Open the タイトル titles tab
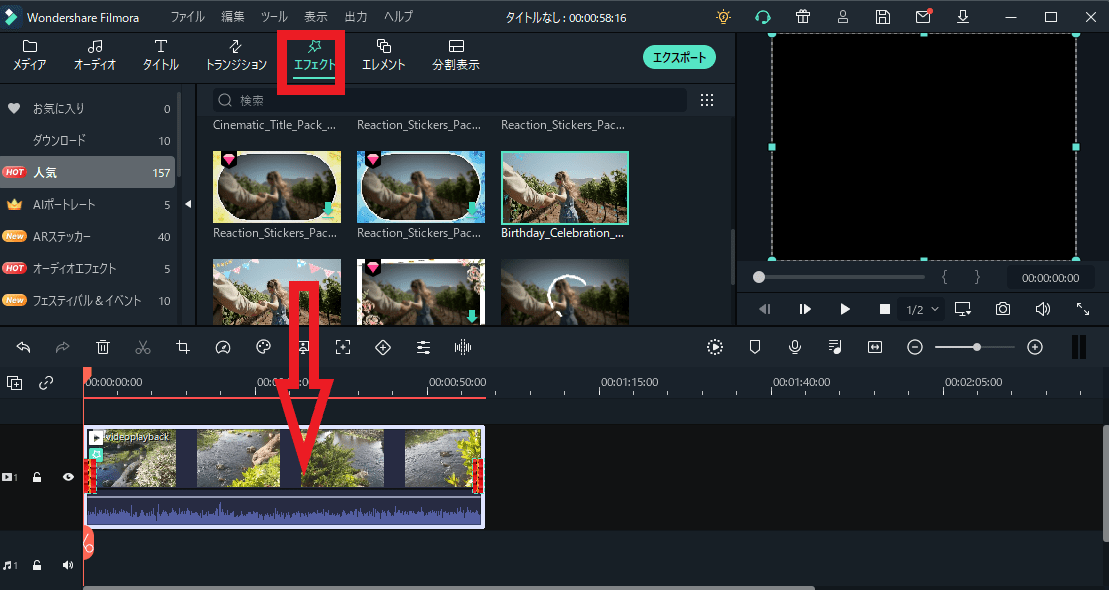Image resolution: width=1109 pixels, height=590 pixels. [161, 55]
